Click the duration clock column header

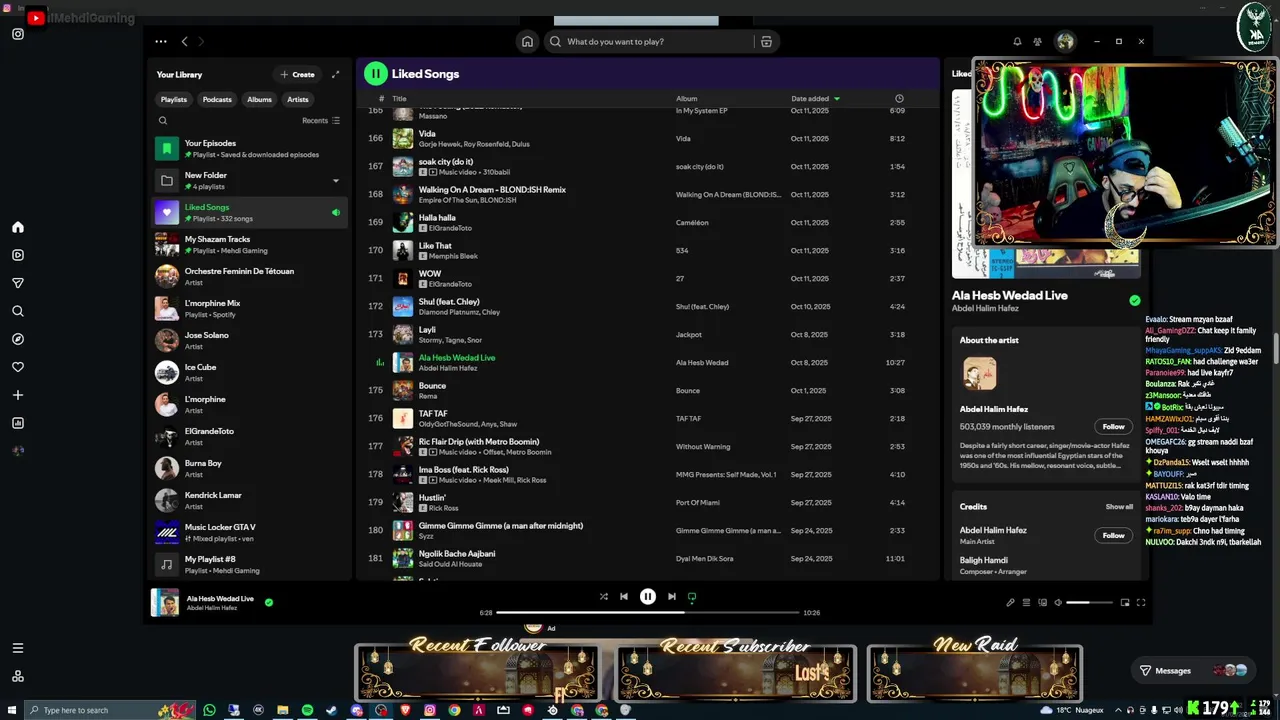click(899, 99)
